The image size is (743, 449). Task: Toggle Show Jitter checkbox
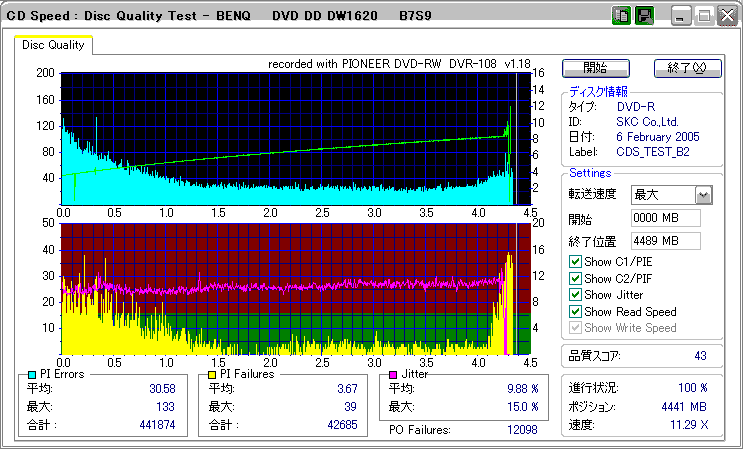point(575,295)
